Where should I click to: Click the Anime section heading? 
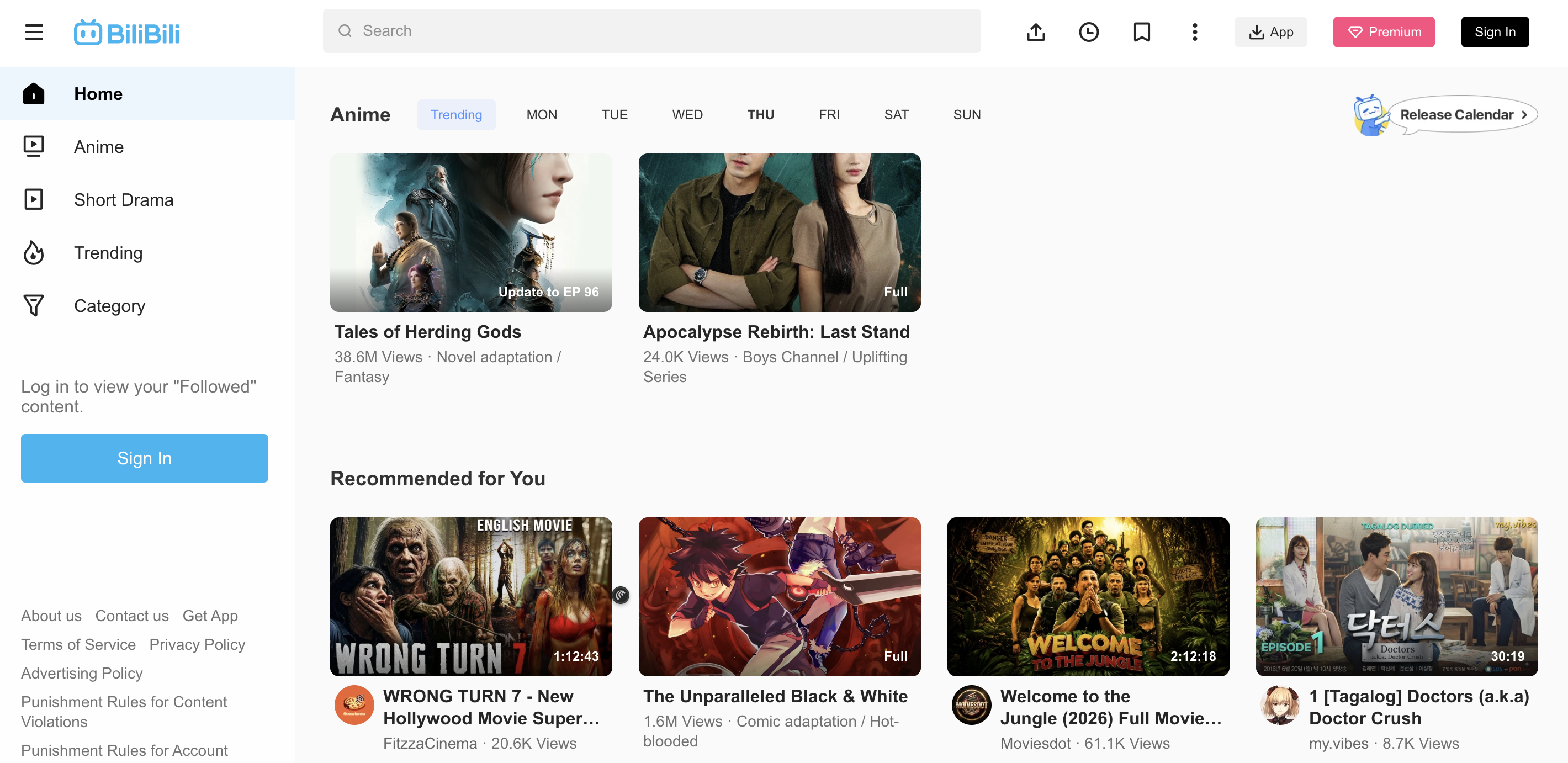coord(360,114)
